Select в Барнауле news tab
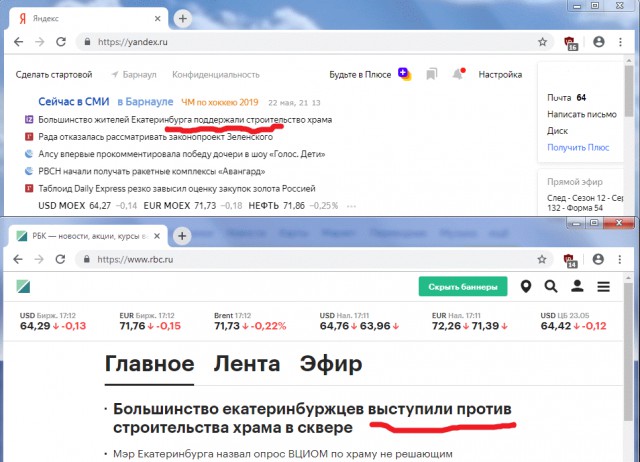Screen dimensions: 640x462 145,102
